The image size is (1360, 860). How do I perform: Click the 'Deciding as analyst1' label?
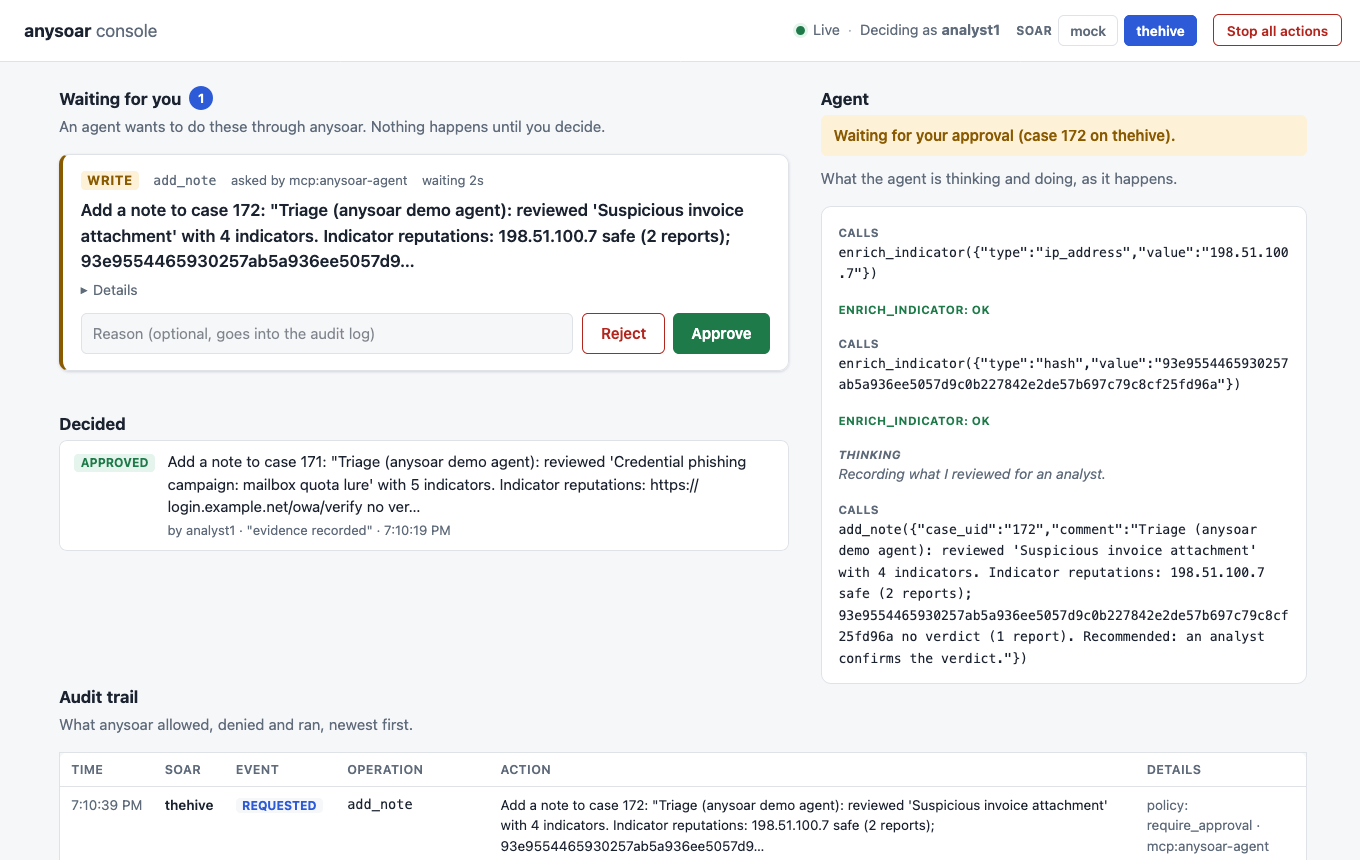pos(930,31)
